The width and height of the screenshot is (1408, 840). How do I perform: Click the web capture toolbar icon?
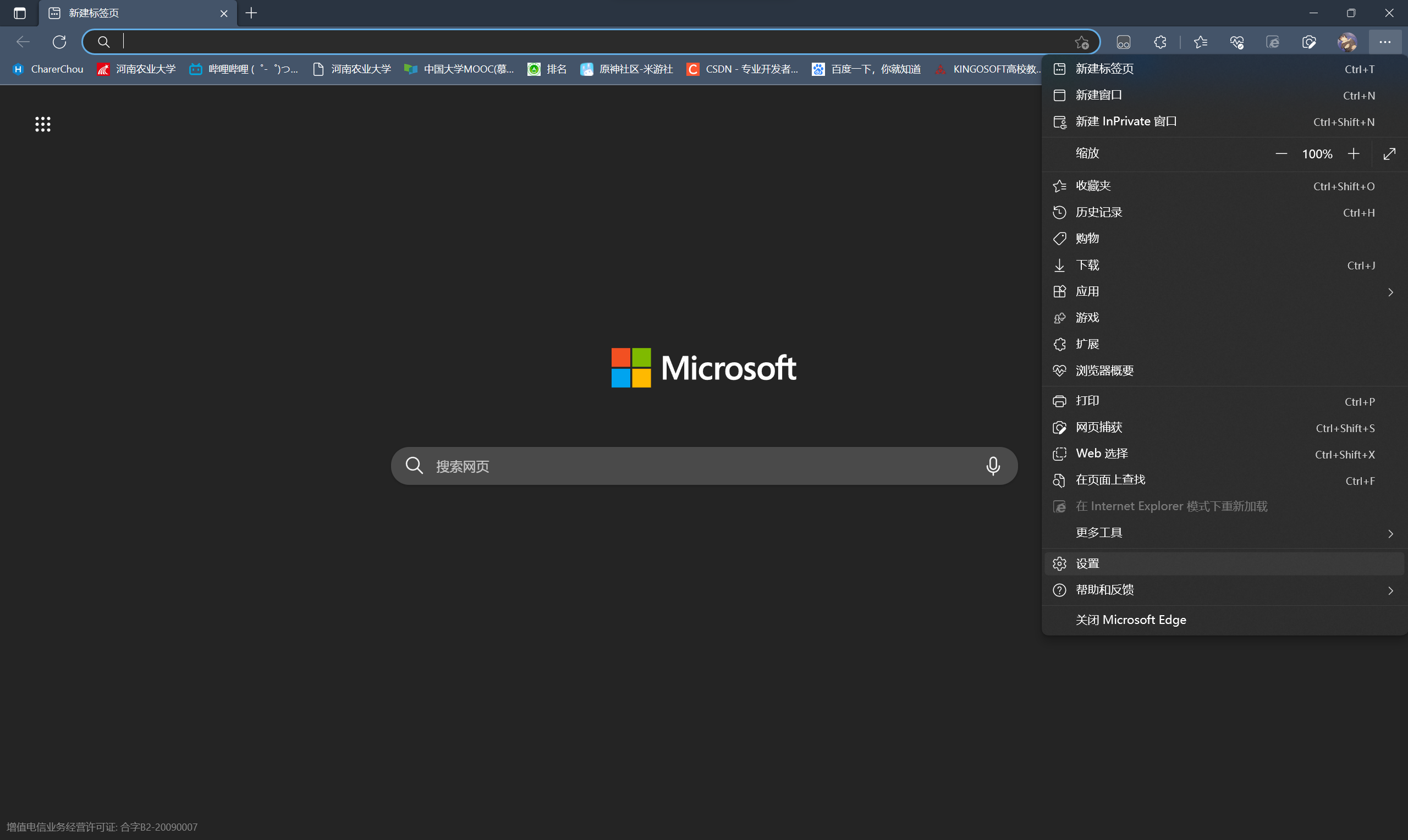coord(1309,42)
